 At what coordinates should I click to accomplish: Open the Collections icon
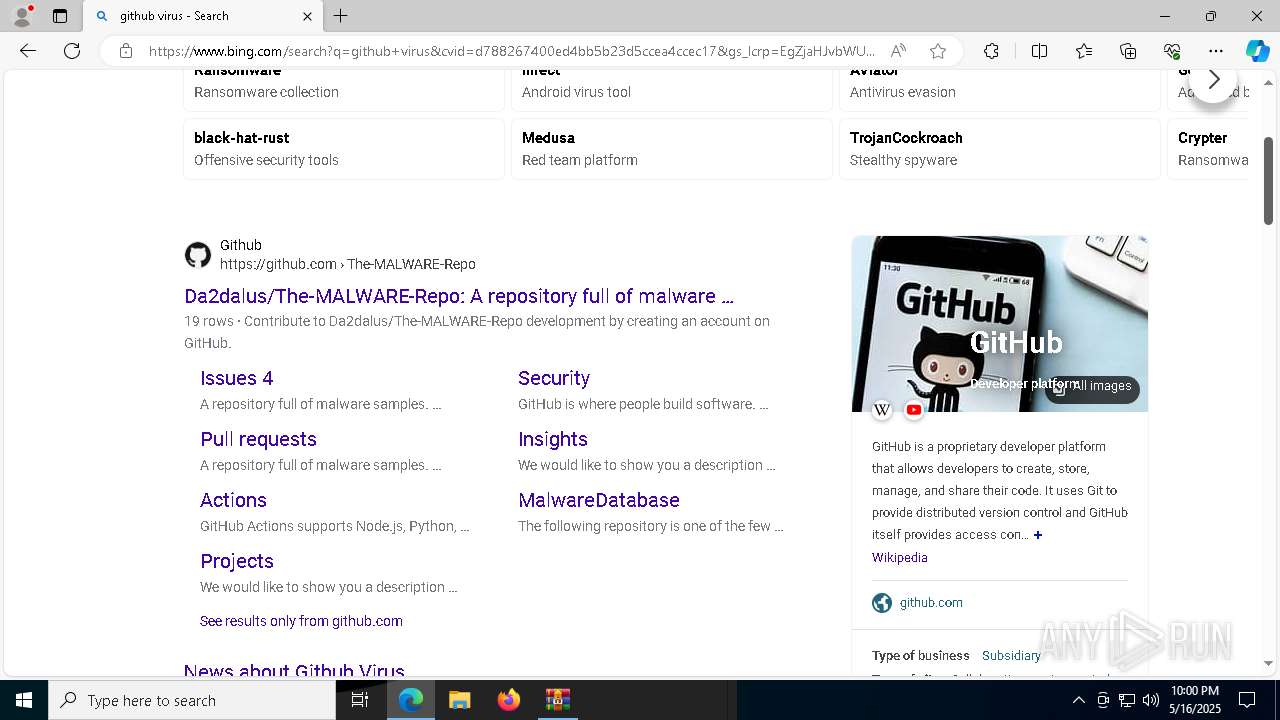1128,51
